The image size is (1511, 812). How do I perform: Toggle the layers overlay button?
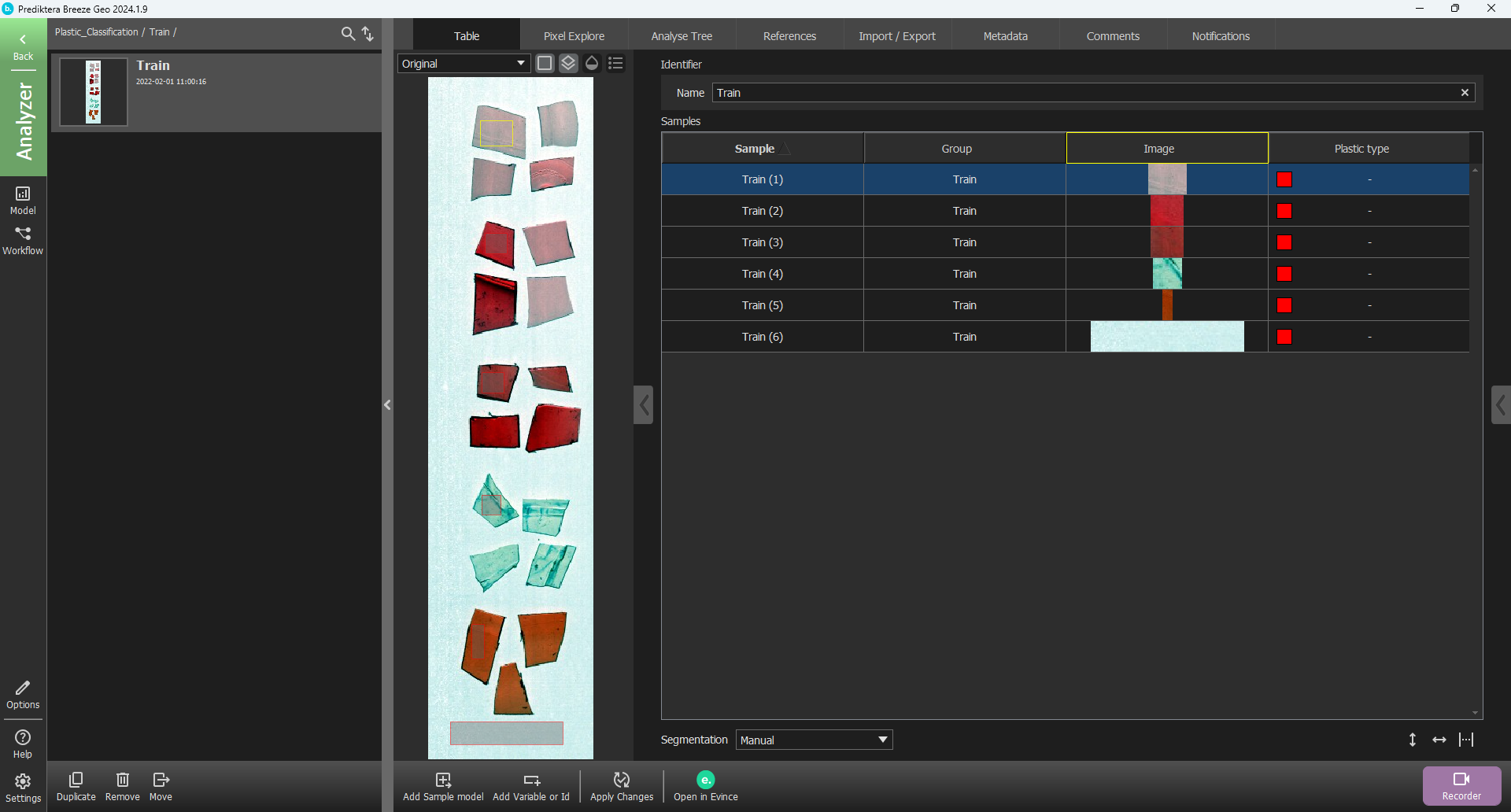click(x=568, y=63)
